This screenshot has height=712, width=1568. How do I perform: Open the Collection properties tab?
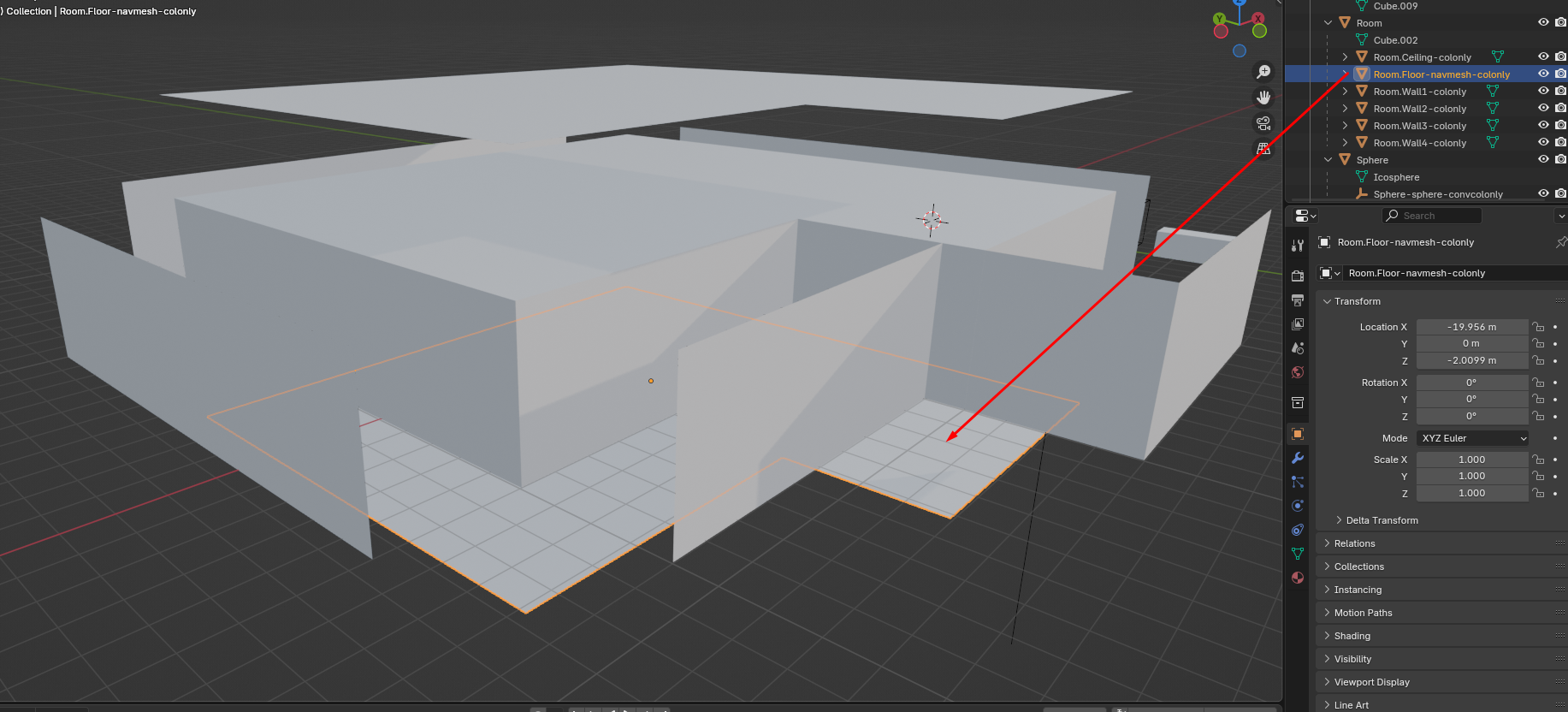(x=1298, y=402)
